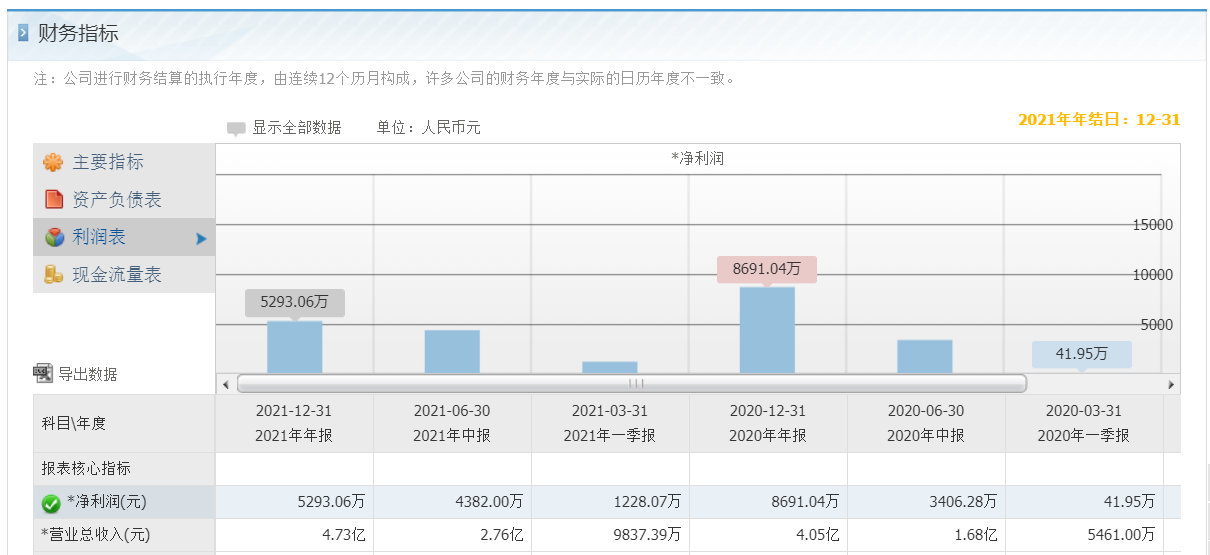Click net profit cell 1228.07万
The image size is (1210, 555).
click(x=610, y=502)
